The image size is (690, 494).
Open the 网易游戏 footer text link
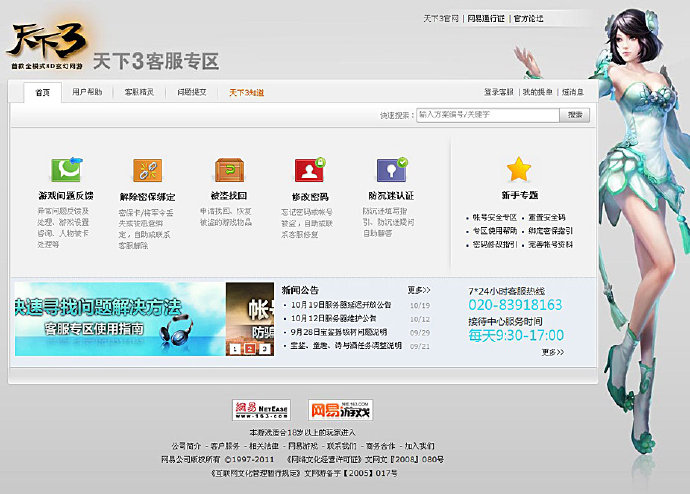coord(303,446)
